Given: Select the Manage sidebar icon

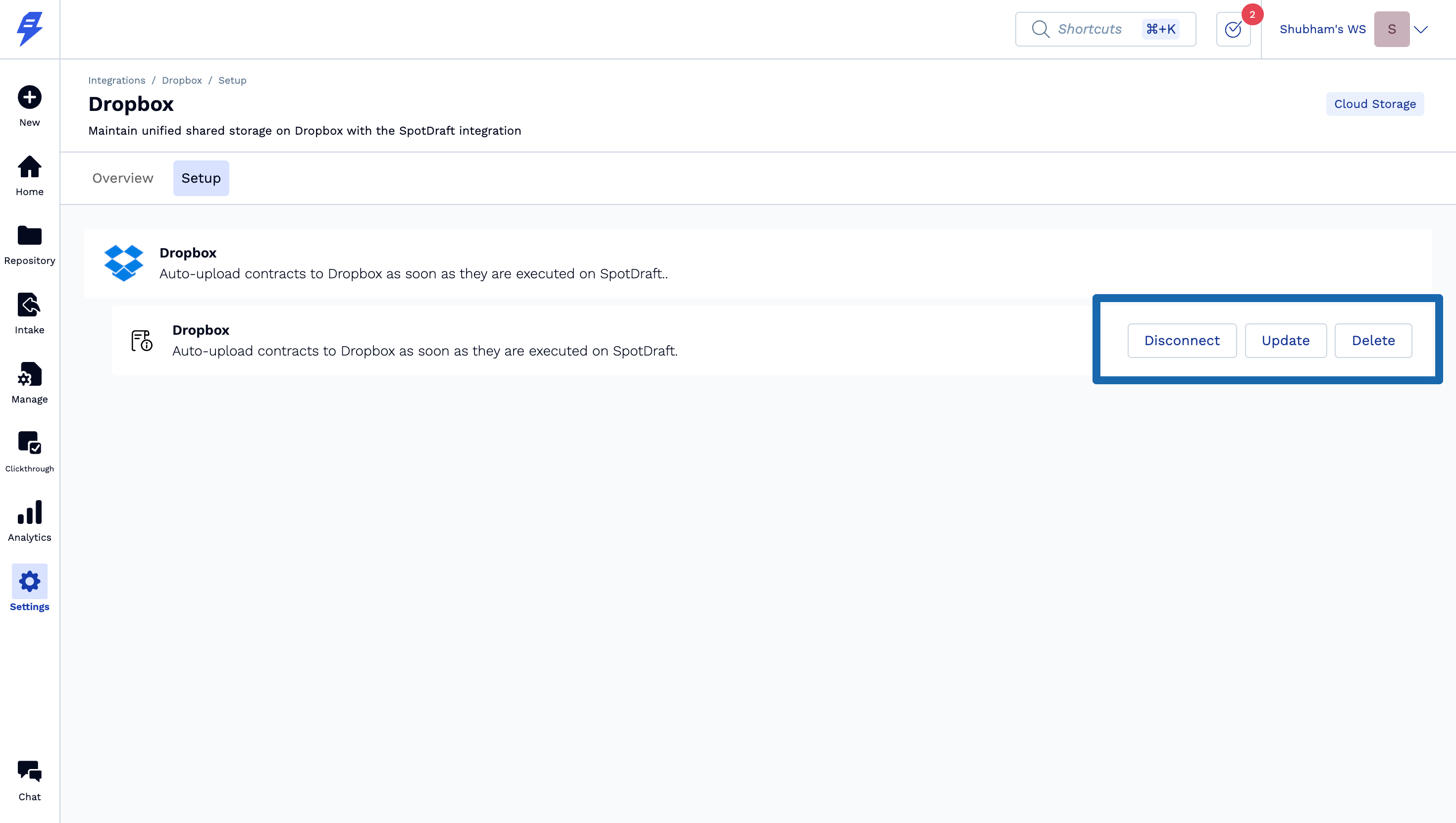Looking at the screenshot, I should pyautogui.click(x=29, y=375).
